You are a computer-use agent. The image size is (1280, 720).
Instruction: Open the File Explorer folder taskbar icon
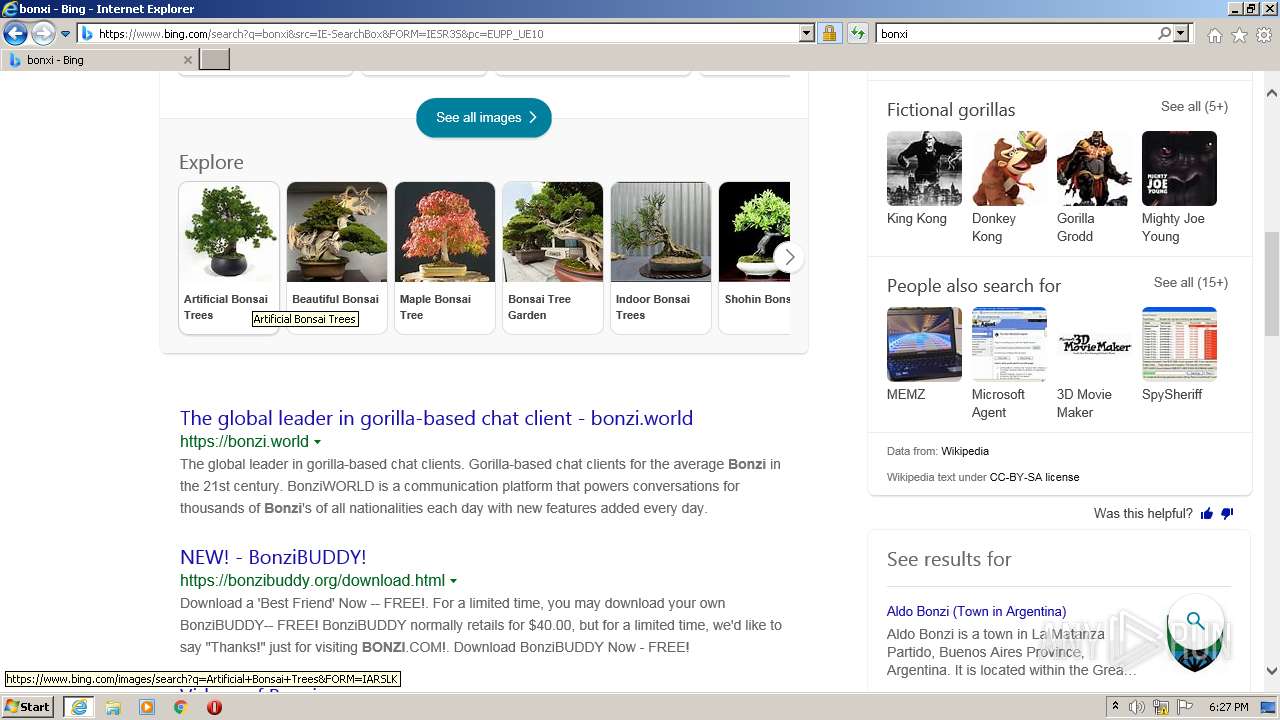pos(113,707)
